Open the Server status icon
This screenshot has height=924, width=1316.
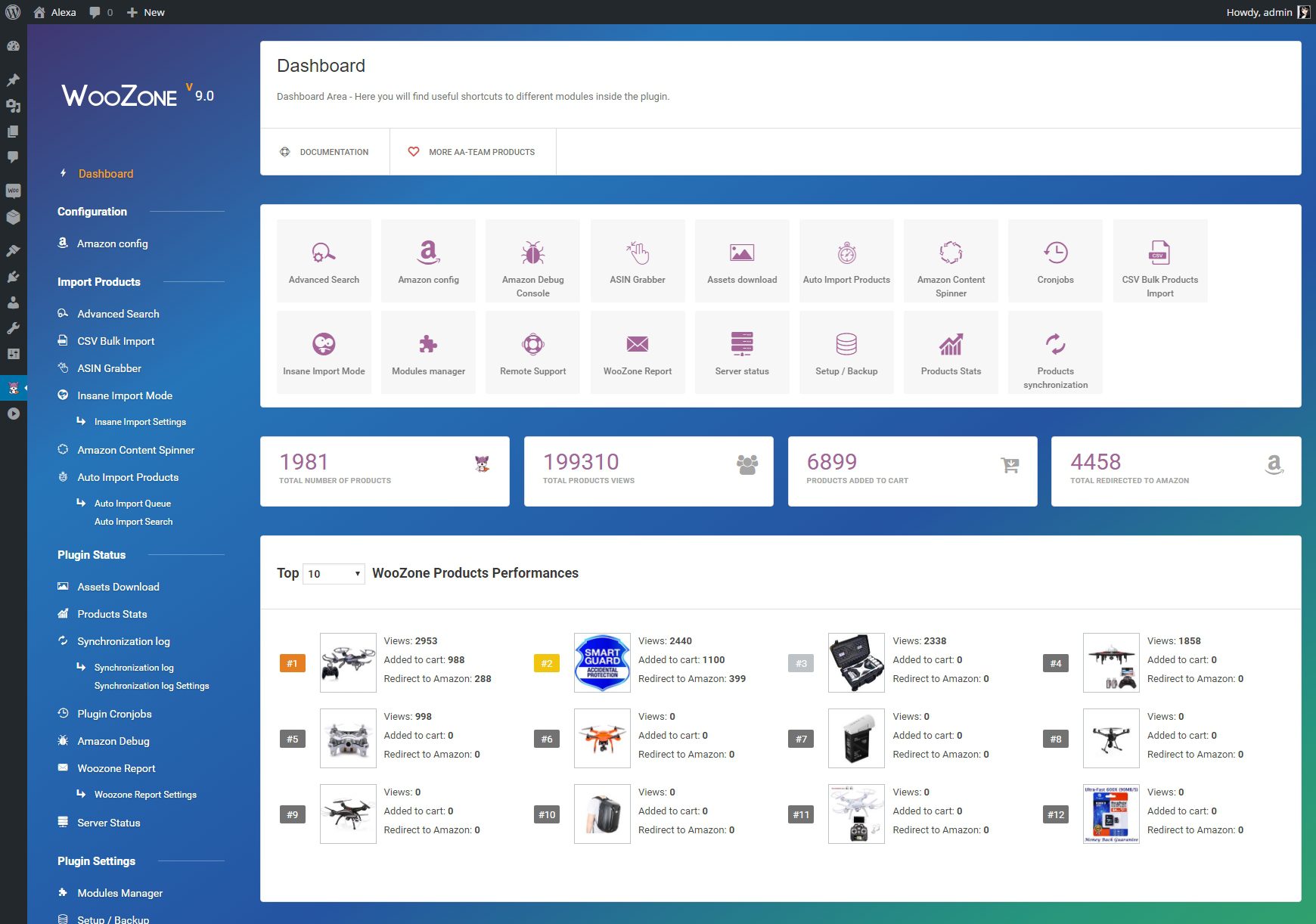click(741, 352)
